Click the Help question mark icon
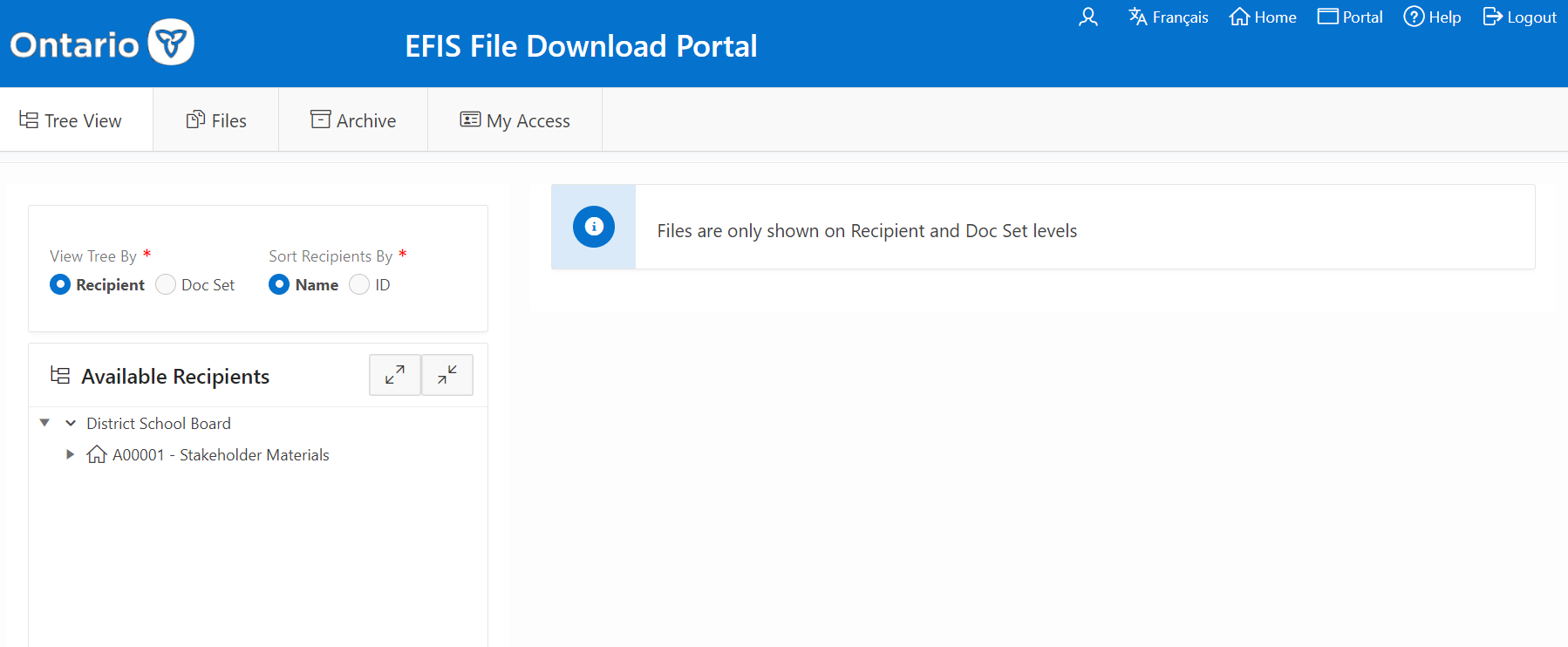 pos(1414,17)
